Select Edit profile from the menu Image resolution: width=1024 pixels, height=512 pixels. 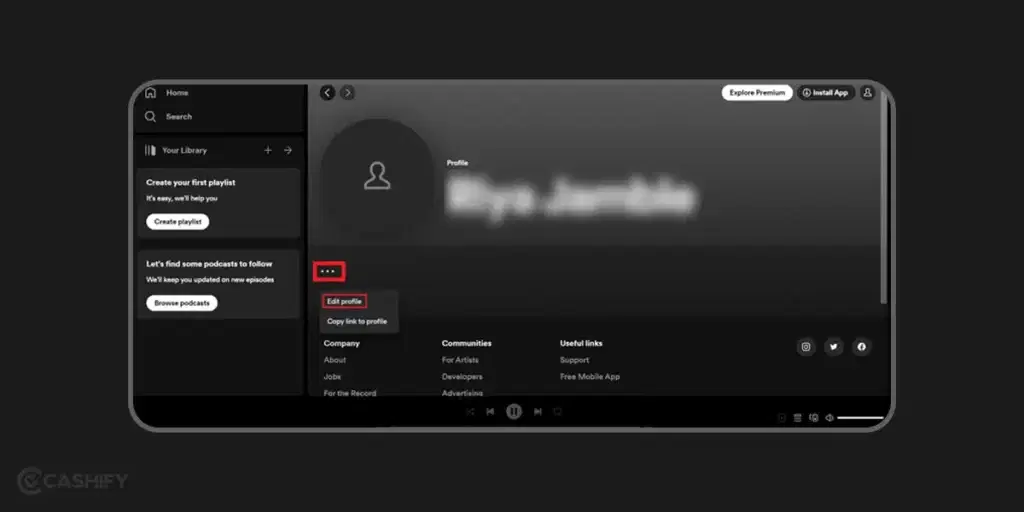point(344,302)
